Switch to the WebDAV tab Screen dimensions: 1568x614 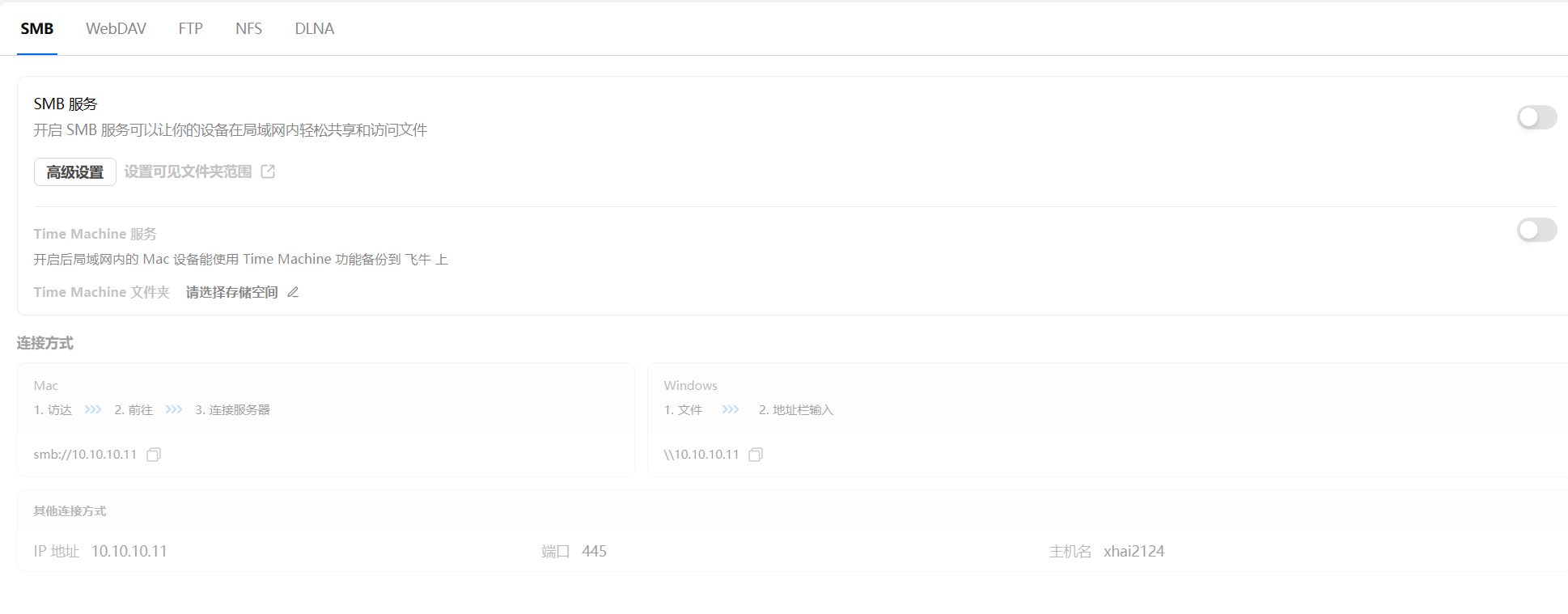[116, 28]
